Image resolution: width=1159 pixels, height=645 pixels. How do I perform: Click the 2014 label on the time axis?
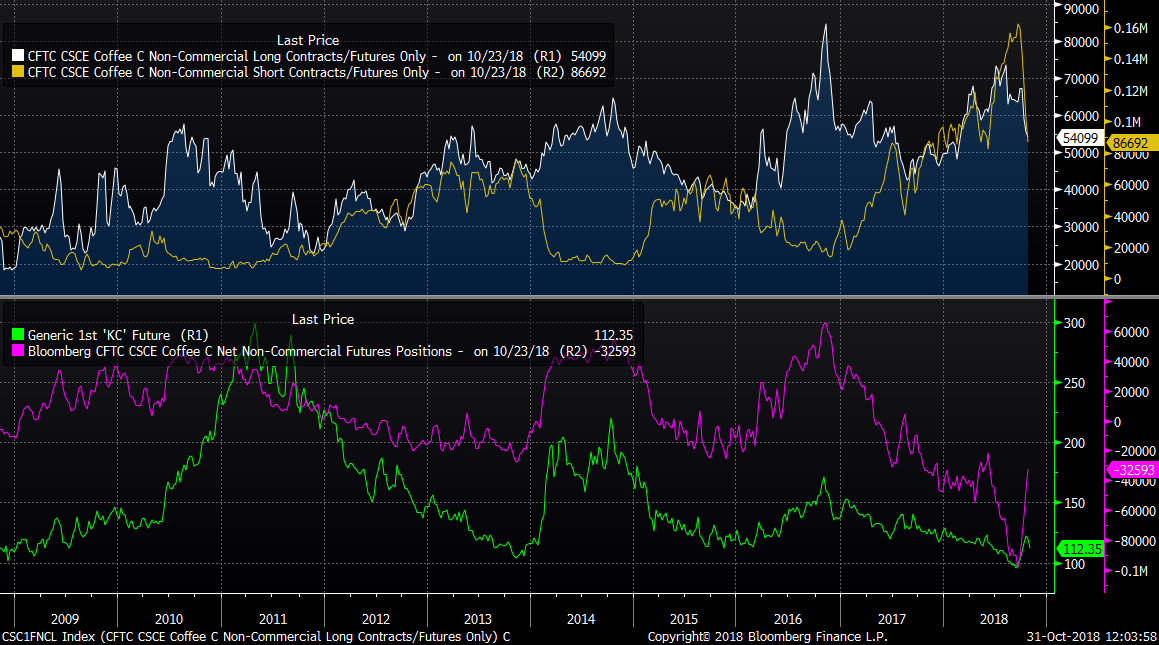pos(582,618)
